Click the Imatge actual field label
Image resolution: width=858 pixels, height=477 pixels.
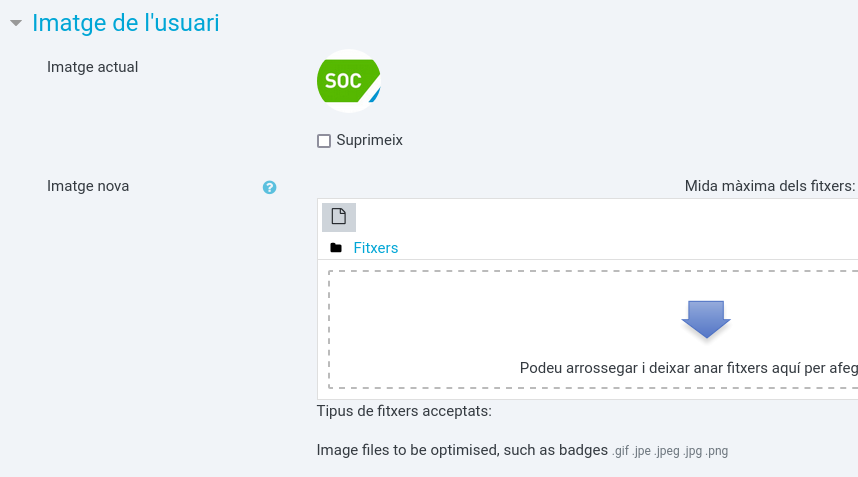point(92,67)
